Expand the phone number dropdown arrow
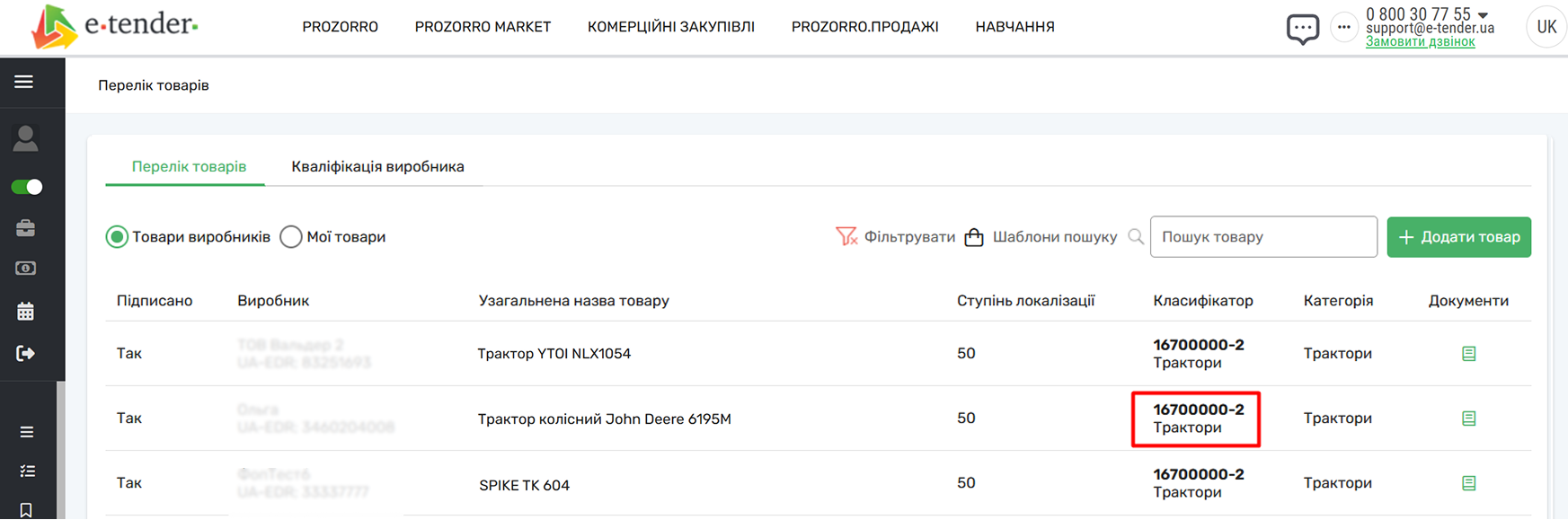The height and width of the screenshot is (520, 1568). click(x=1483, y=15)
